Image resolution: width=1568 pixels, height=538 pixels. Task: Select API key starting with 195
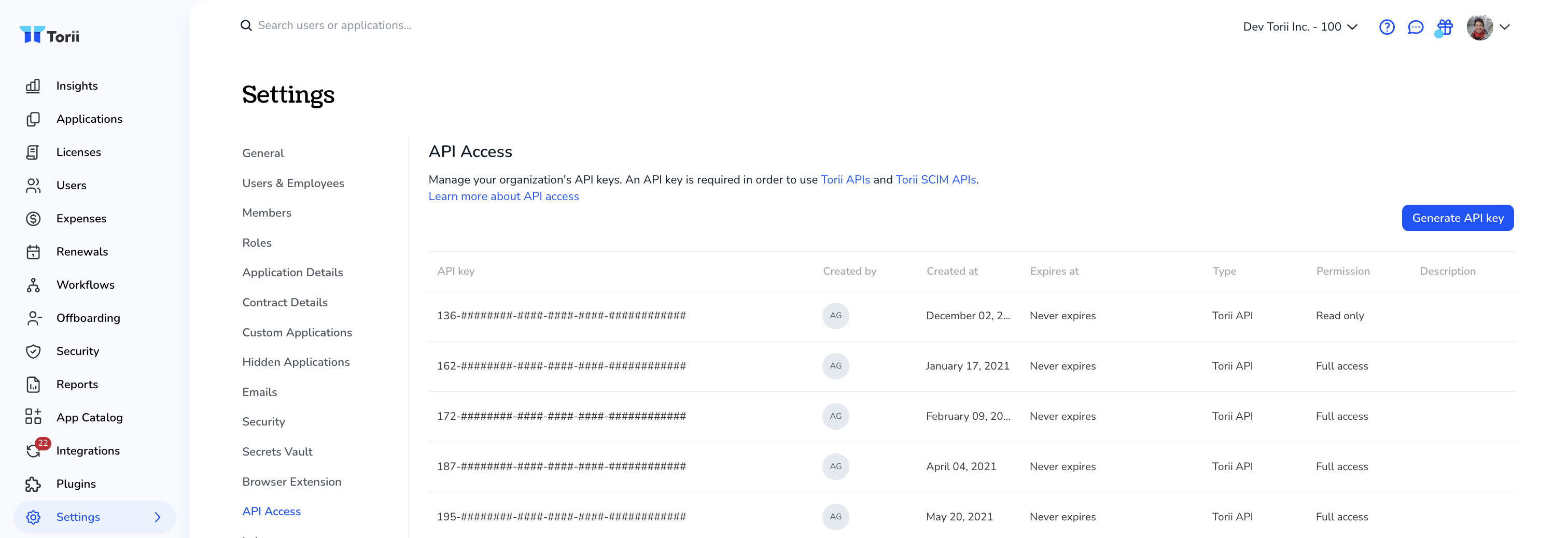tap(561, 517)
